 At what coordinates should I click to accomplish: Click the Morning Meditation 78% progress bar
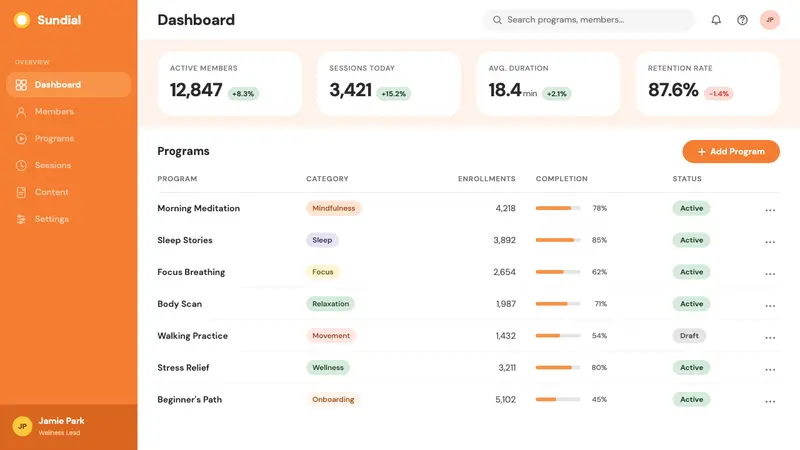click(x=558, y=208)
